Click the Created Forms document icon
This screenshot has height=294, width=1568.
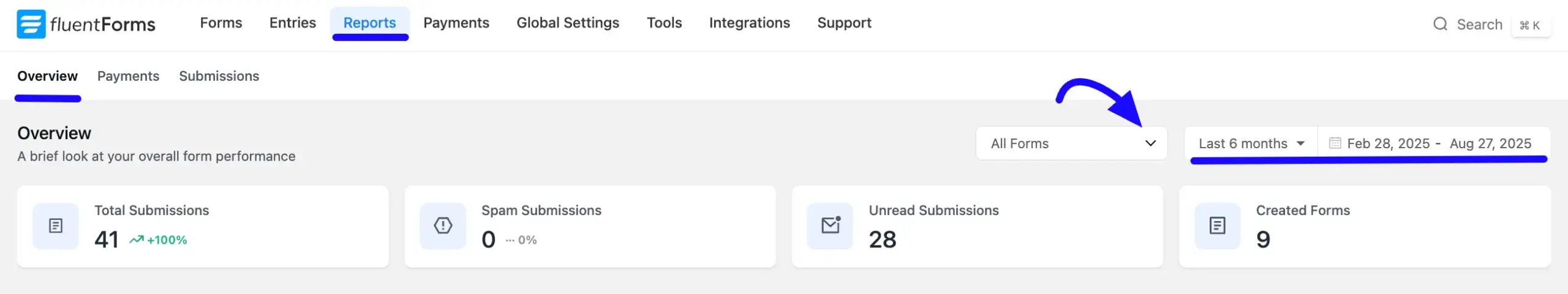[x=1217, y=226]
